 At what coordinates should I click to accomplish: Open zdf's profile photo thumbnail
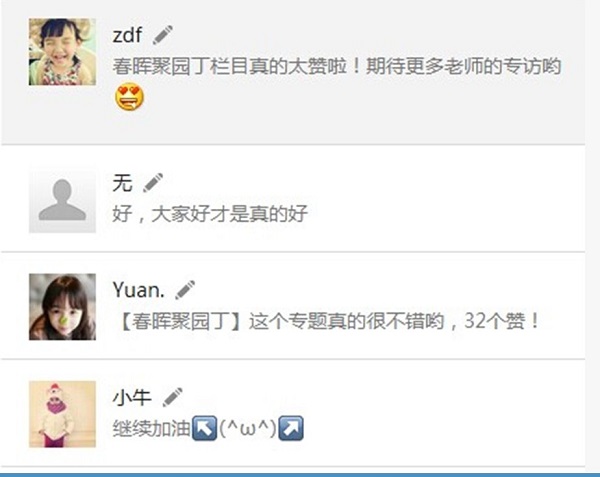click(x=62, y=52)
